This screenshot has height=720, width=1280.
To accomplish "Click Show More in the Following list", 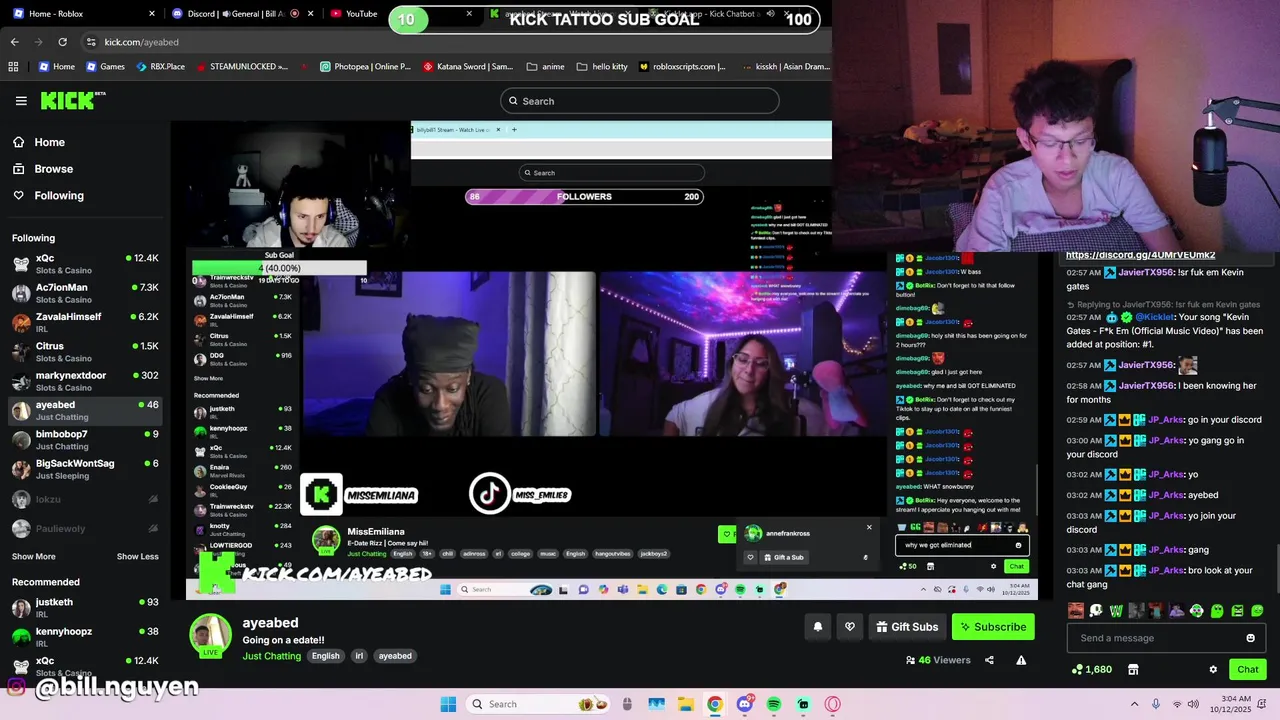I will pyautogui.click(x=34, y=556).
